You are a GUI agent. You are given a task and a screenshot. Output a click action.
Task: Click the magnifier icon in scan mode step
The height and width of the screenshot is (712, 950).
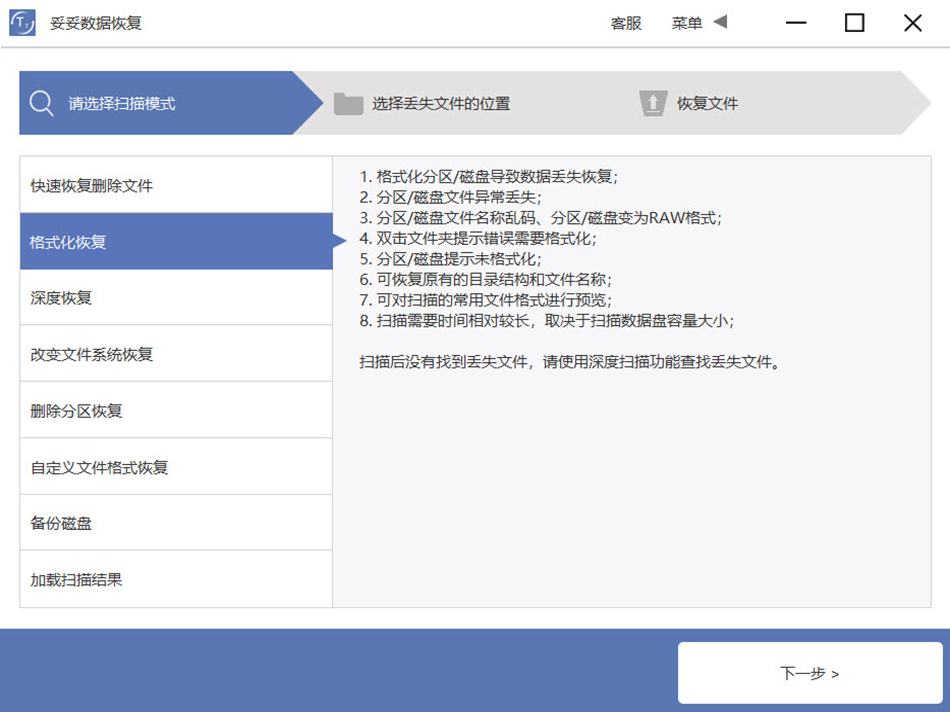41,104
